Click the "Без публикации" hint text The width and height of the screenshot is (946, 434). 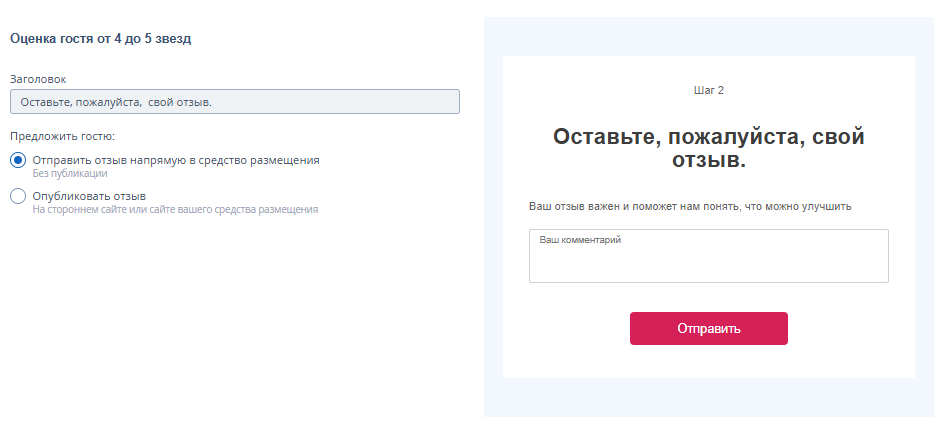[x=70, y=173]
